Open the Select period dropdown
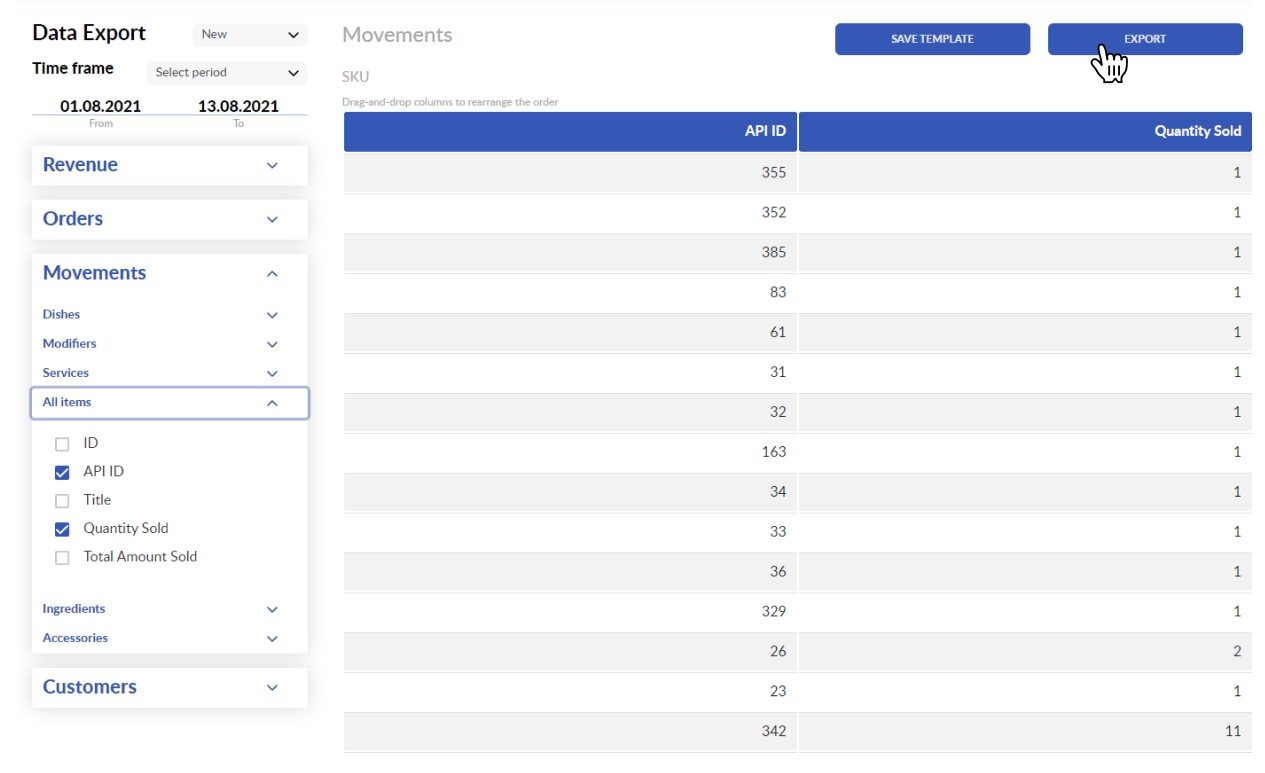 pyautogui.click(x=227, y=72)
